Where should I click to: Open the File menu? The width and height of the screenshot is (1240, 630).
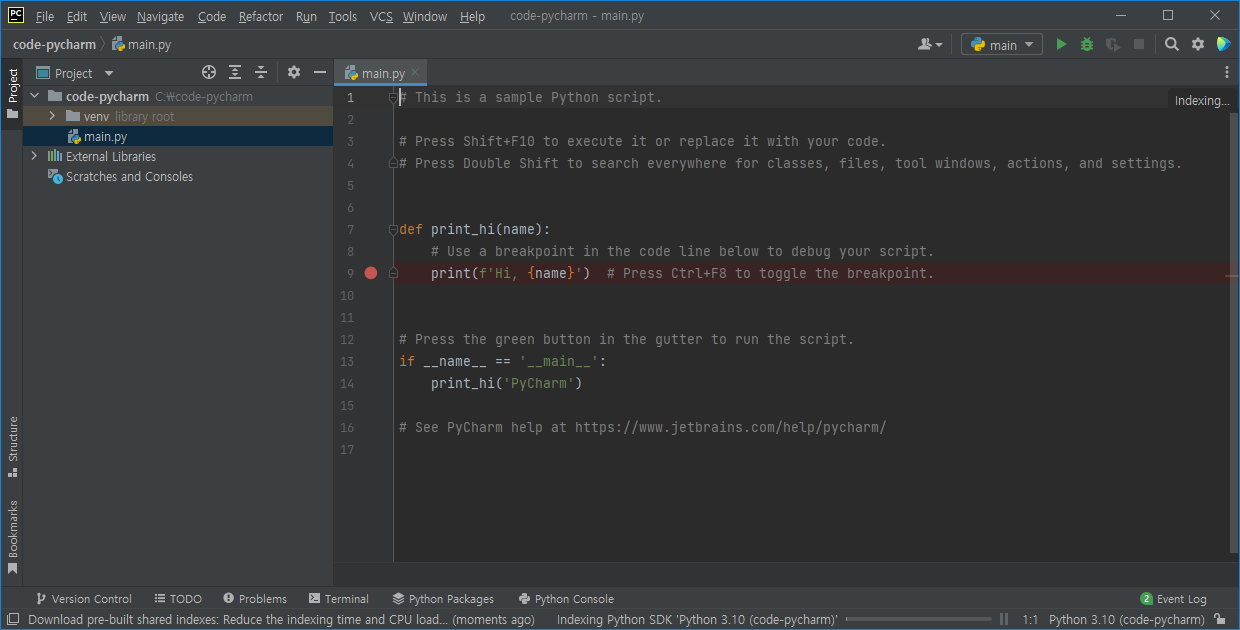click(x=45, y=16)
